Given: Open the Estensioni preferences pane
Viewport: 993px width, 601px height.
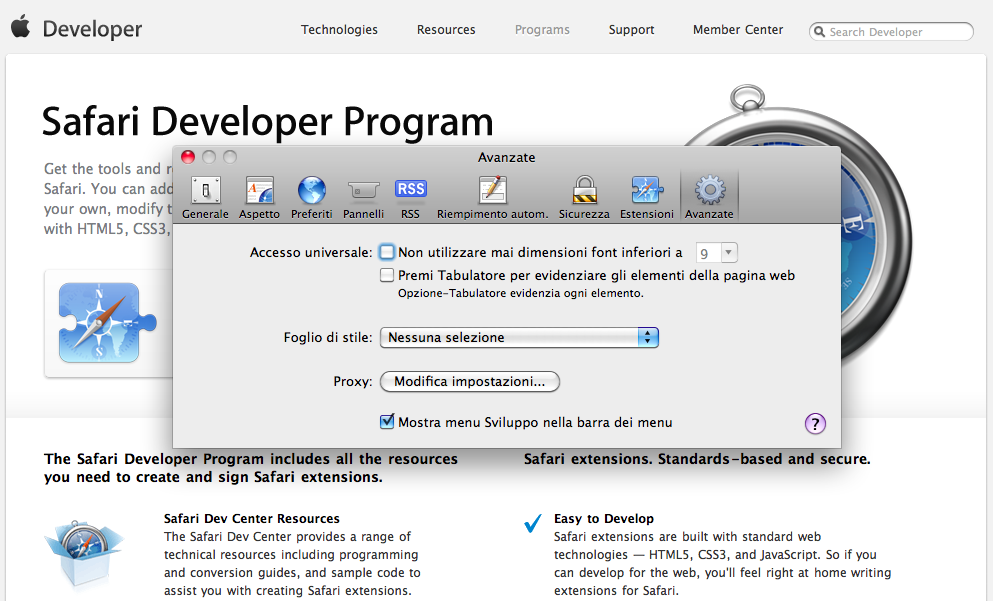Looking at the screenshot, I should 647,198.
